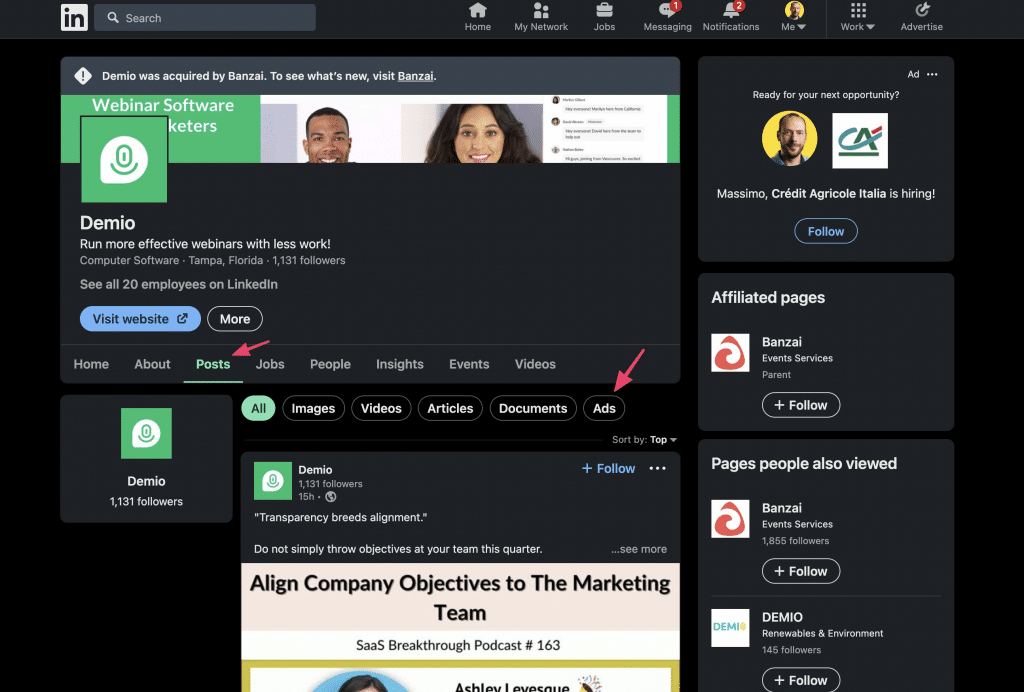Switch to the company Home tab

pyautogui.click(x=91, y=364)
